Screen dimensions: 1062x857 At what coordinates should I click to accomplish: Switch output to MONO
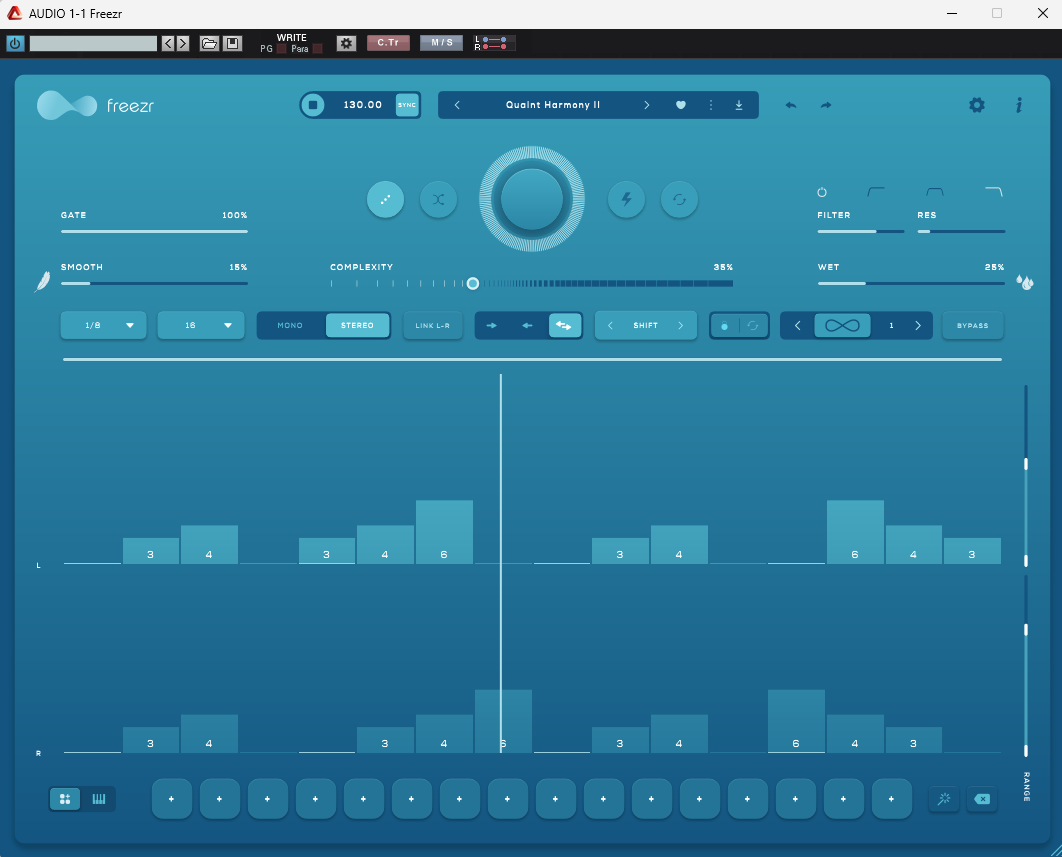(290, 326)
